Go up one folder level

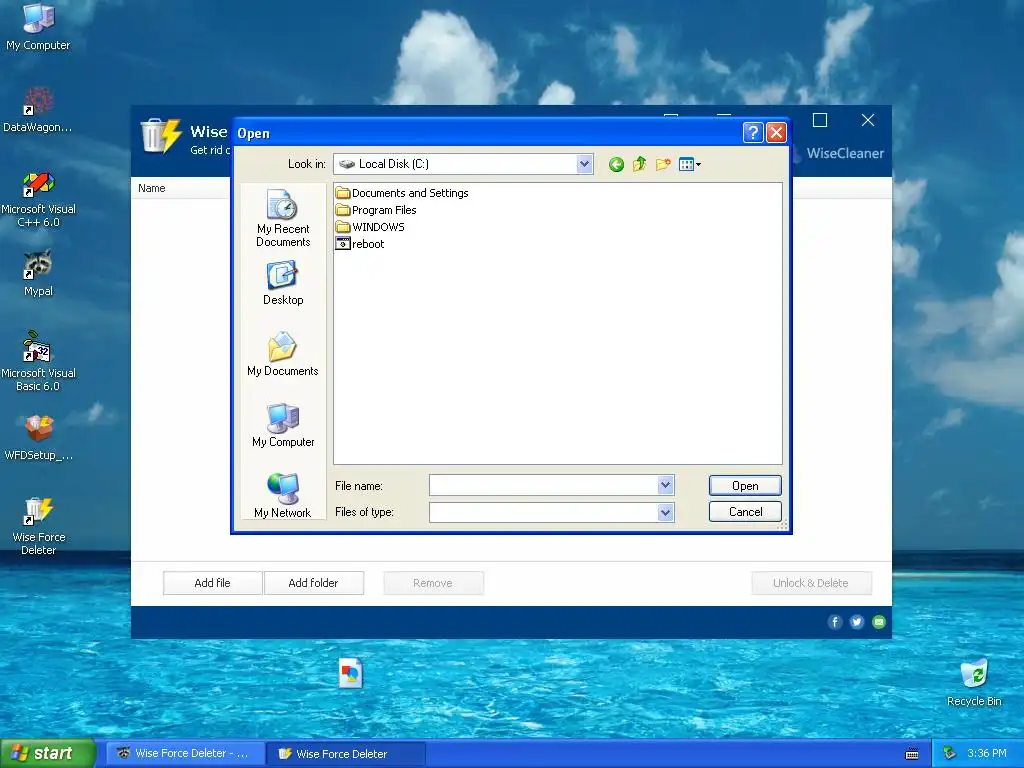[639, 165]
